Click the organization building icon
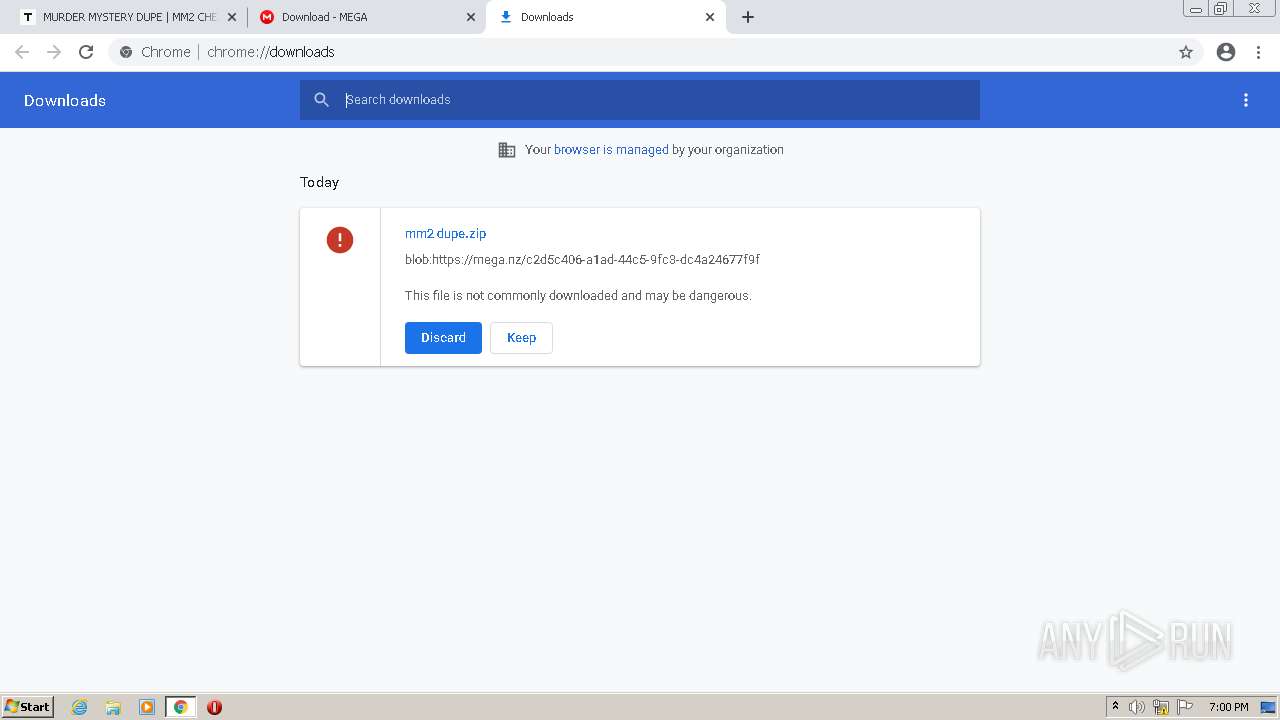 pyautogui.click(x=507, y=150)
